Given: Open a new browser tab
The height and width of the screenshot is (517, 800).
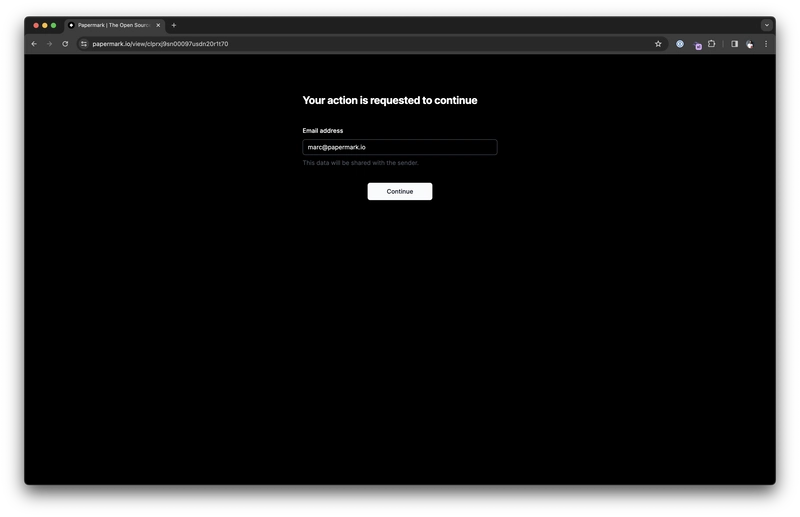Looking at the screenshot, I should (174, 25).
